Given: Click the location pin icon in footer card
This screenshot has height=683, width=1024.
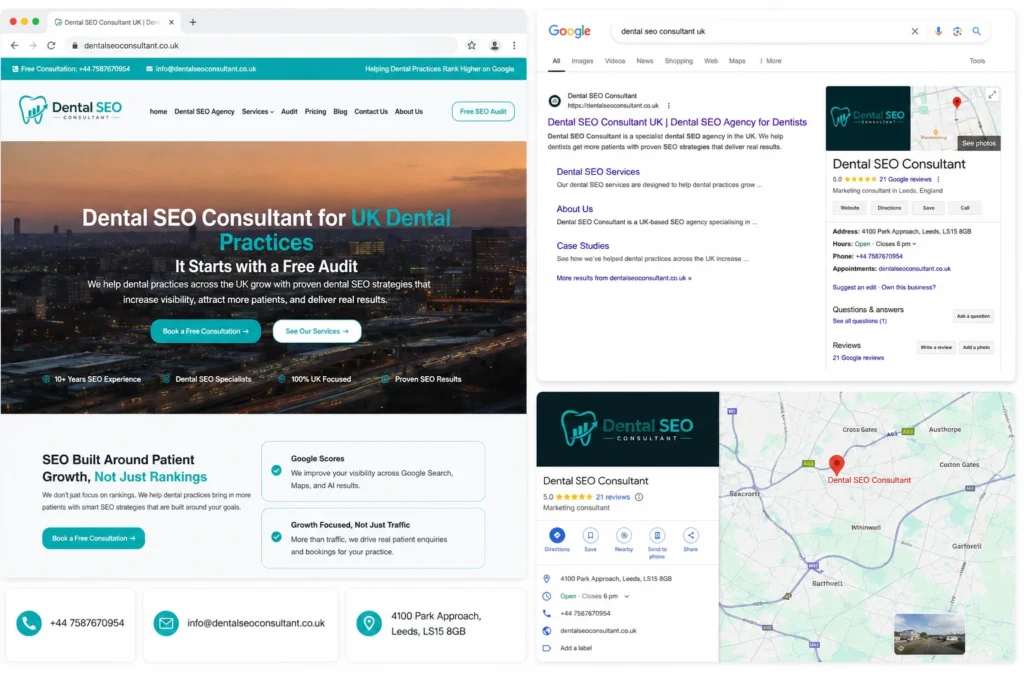Looking at the screenshot, I should tap(369, 623).
